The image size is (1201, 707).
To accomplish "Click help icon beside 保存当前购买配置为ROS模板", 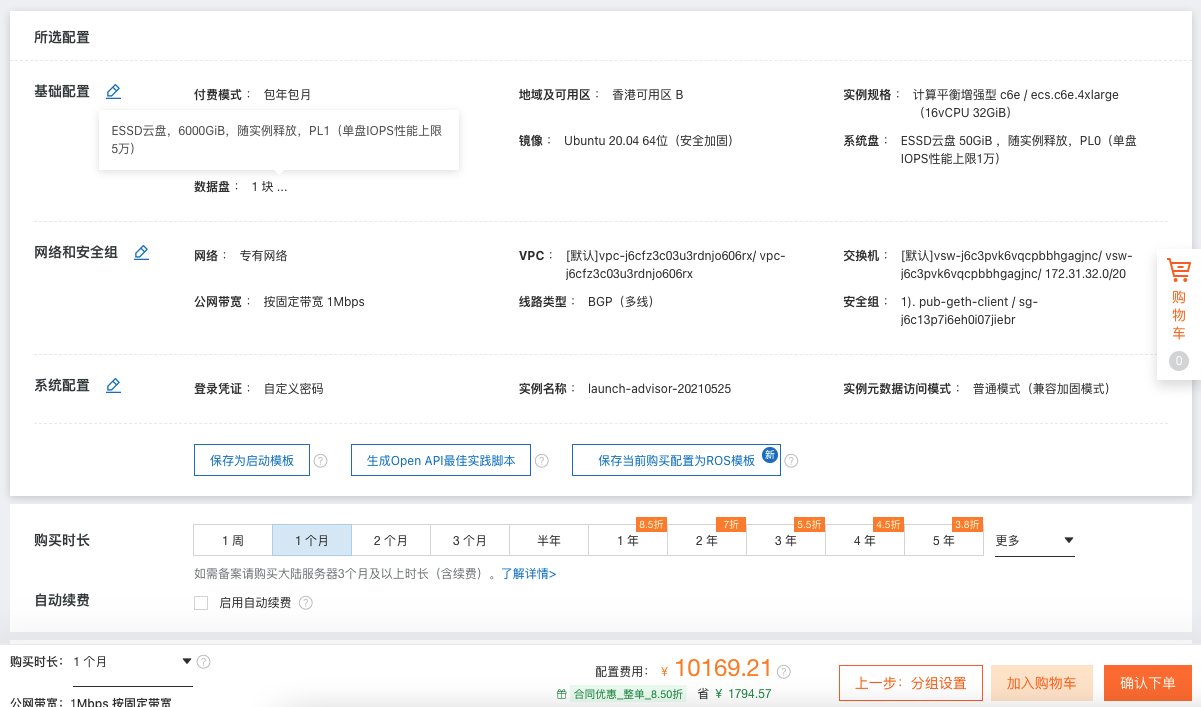I will (x=791, y=461).
